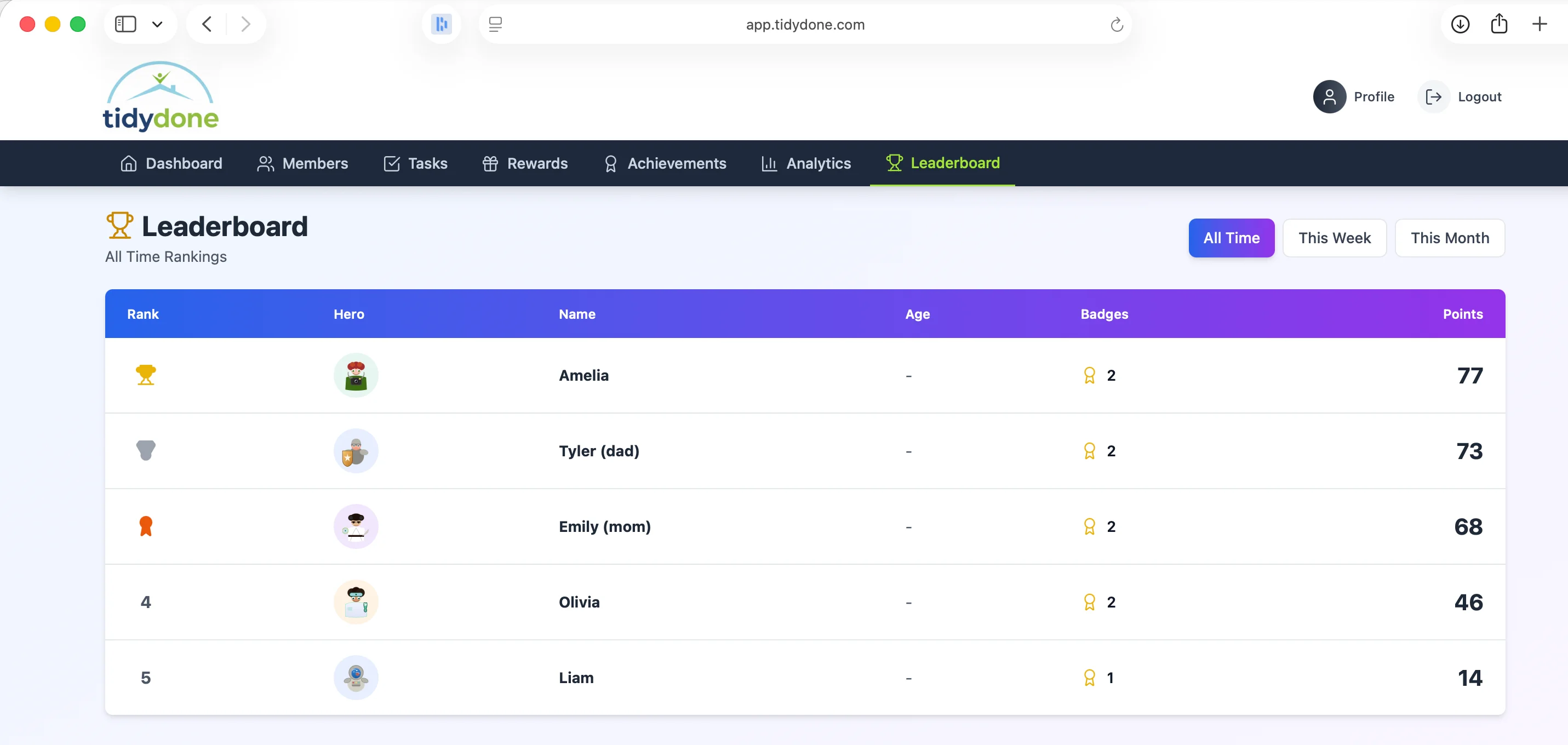Click the address bar app.tidydone.com
The image size is (1568, 745).
pos(805,24)
